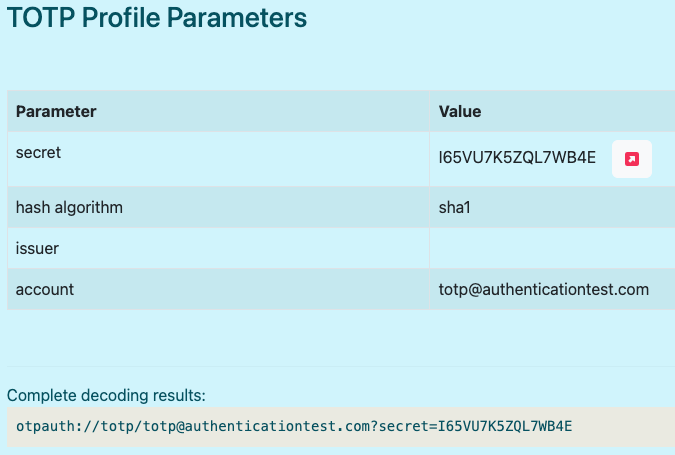Screen dimensions: 675x455
Task: Select the account row label
Action: coord(45,289)
